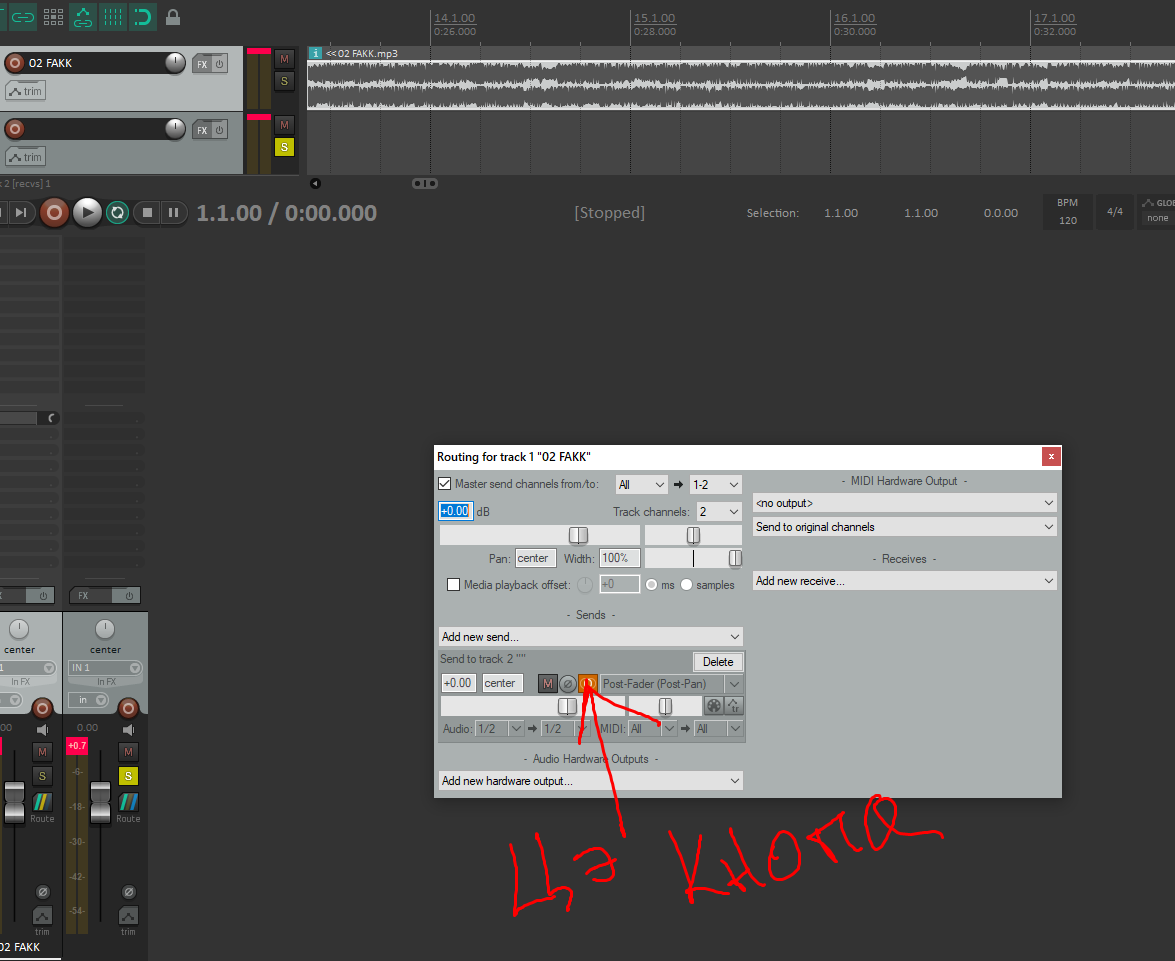Open the master send 'All' channels dropdown
This screenshot has height=961, width=1175.
pyautogui.click(x=641, y=485)
